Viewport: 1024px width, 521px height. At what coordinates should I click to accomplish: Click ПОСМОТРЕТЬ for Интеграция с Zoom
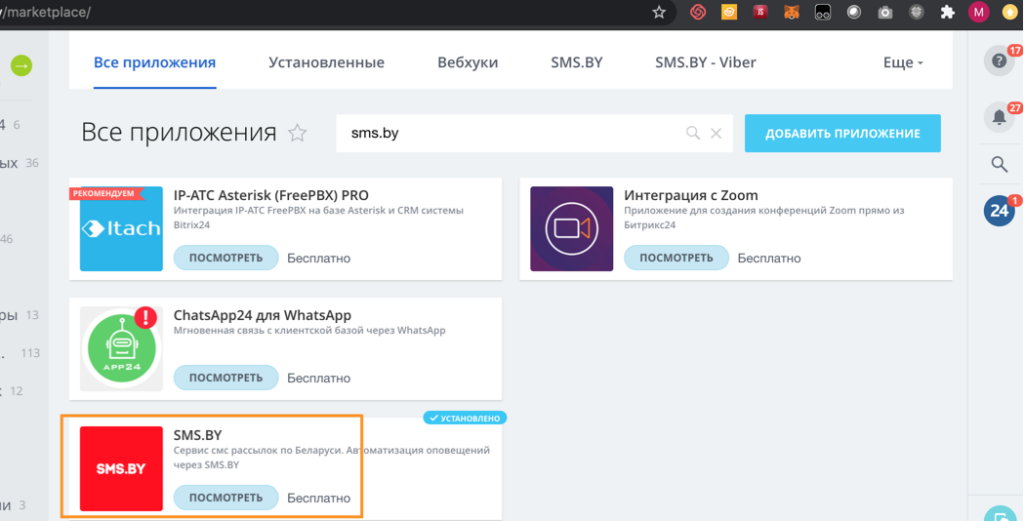click(x=676, y=258)
